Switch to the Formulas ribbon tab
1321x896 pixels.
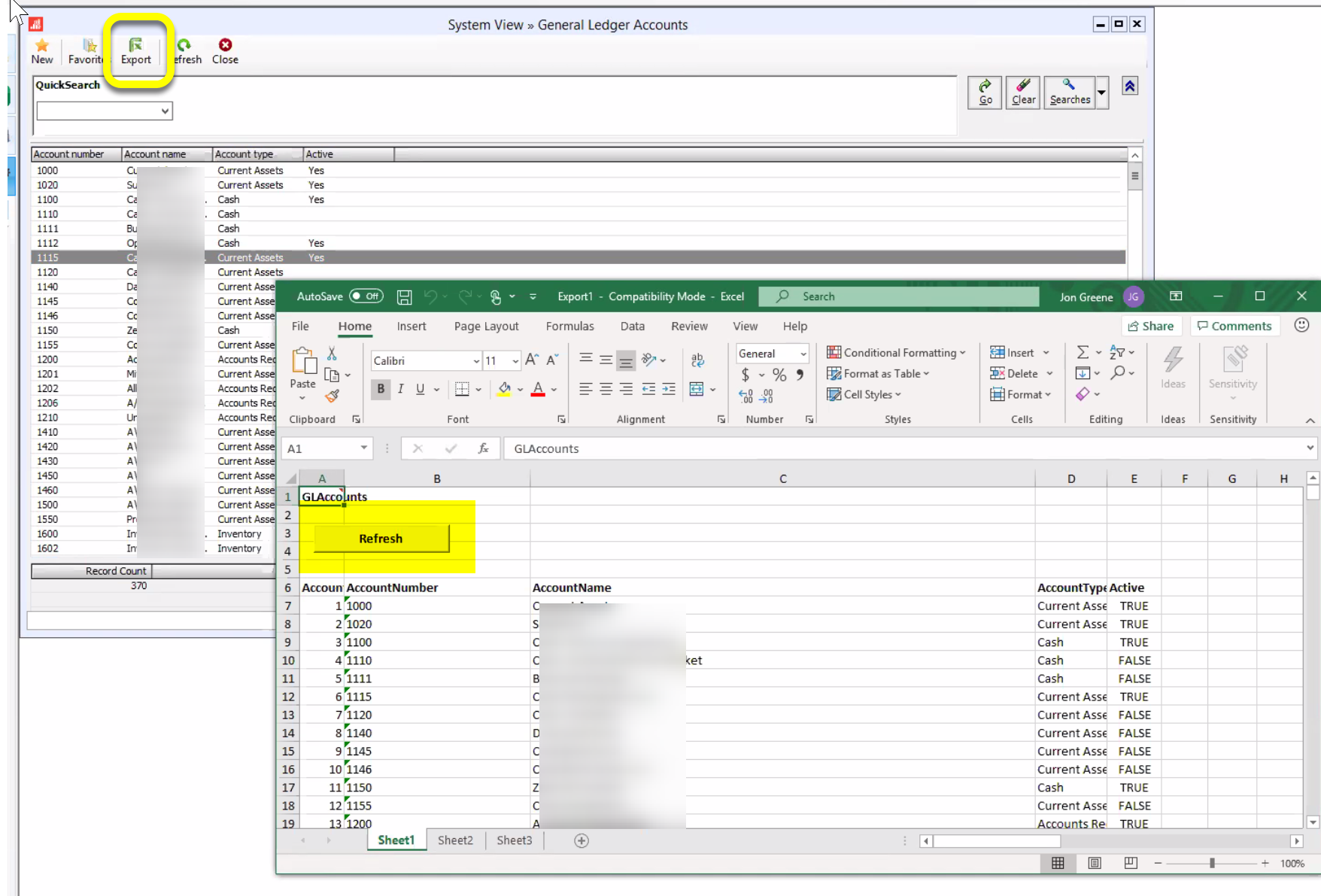coord(569,326)
